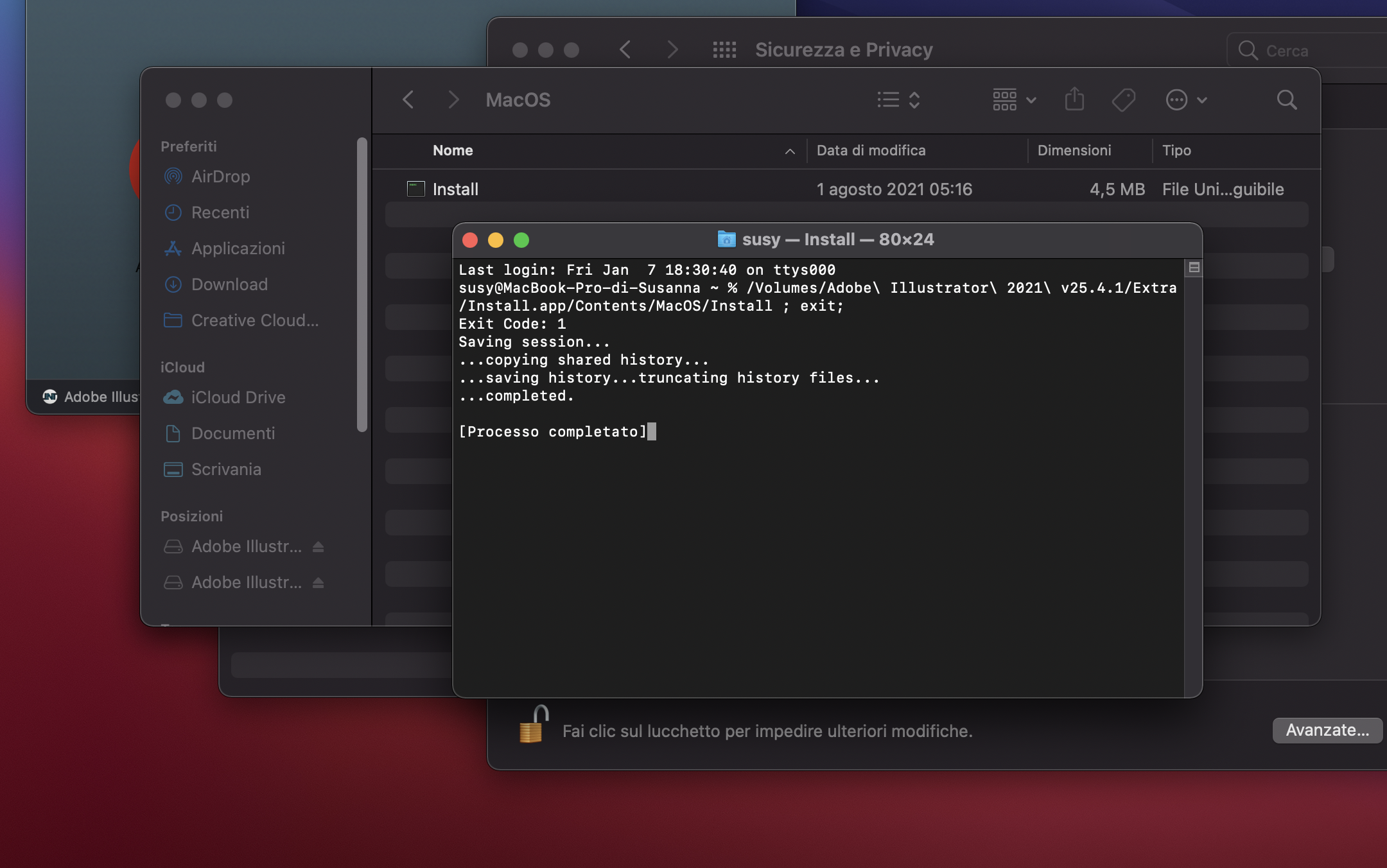Open Creative Cloud folder in sidebar
1387x868 pixels.
tap(255, 320)
